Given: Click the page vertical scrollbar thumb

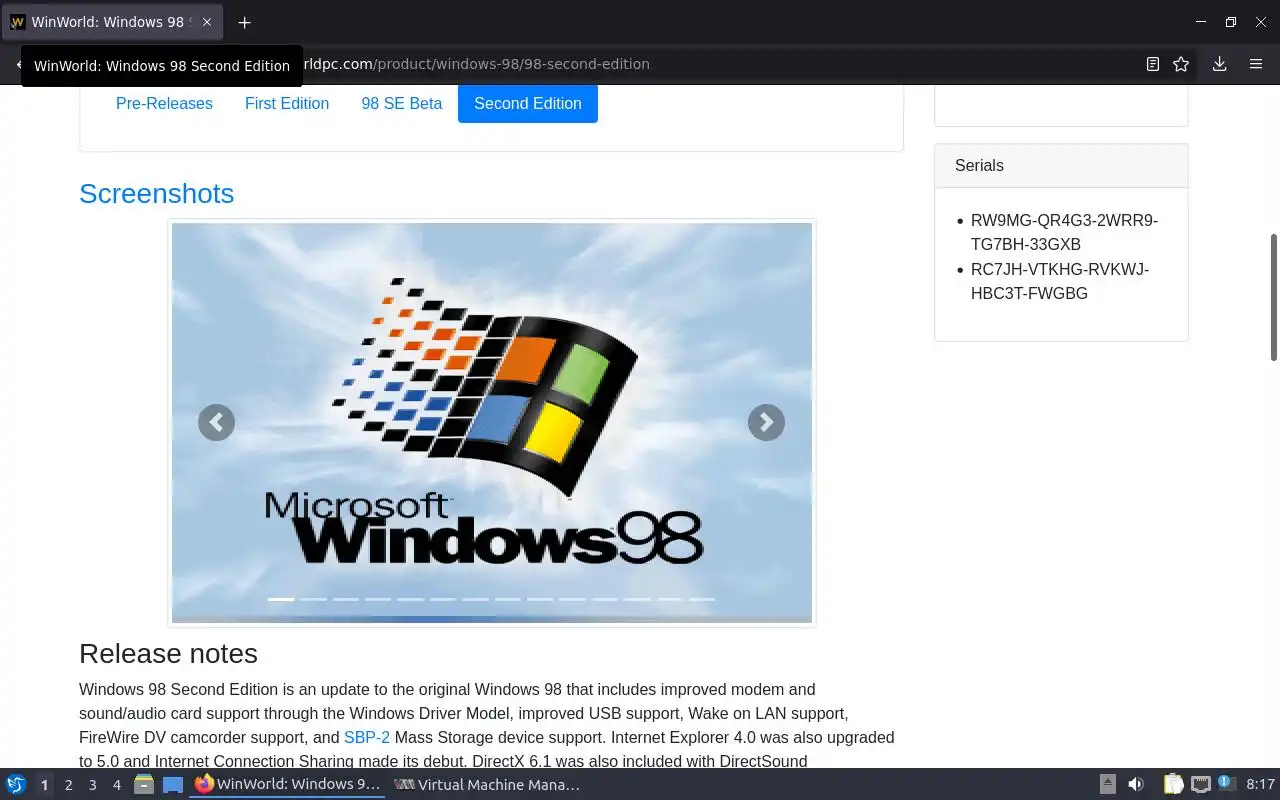Looking at the screenshot, I should (1274, 297).
